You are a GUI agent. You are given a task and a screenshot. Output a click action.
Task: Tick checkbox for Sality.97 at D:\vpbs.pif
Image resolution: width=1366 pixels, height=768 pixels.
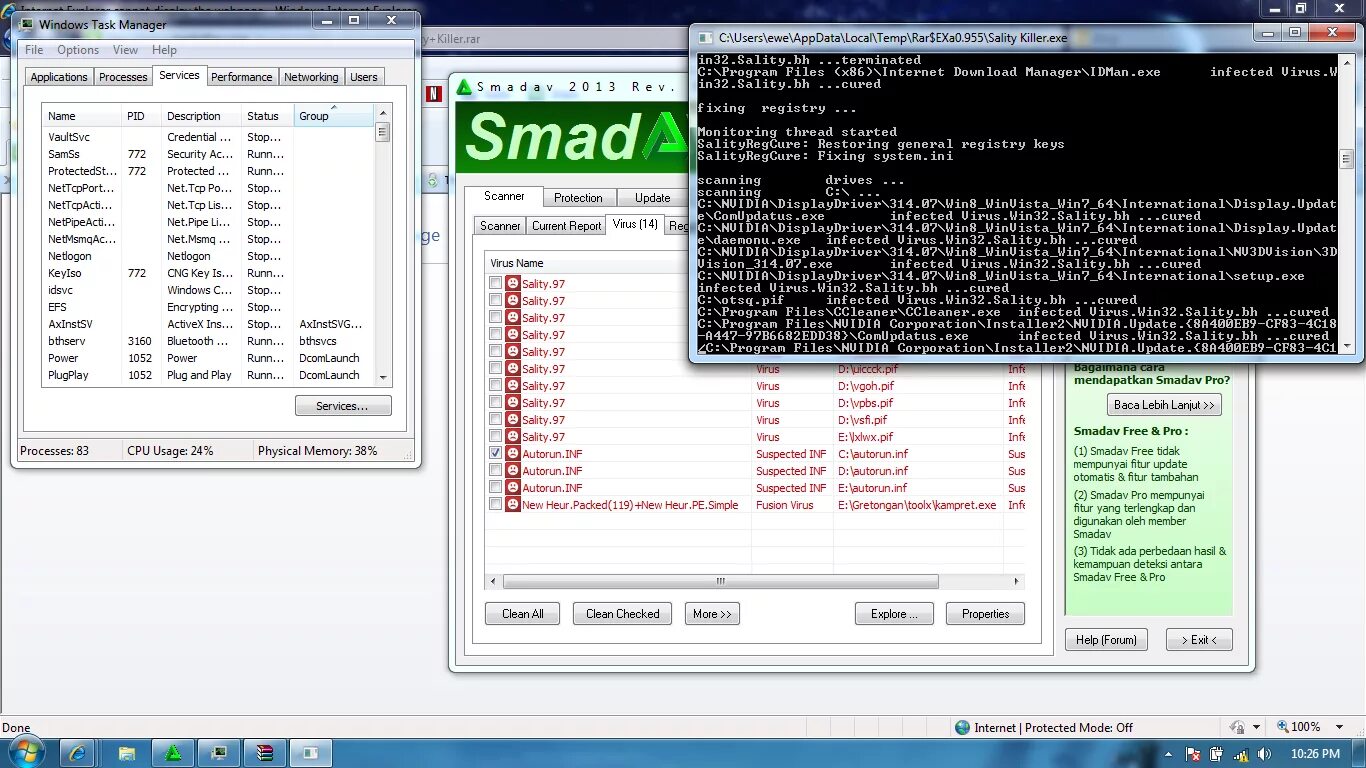pos(495,403)
